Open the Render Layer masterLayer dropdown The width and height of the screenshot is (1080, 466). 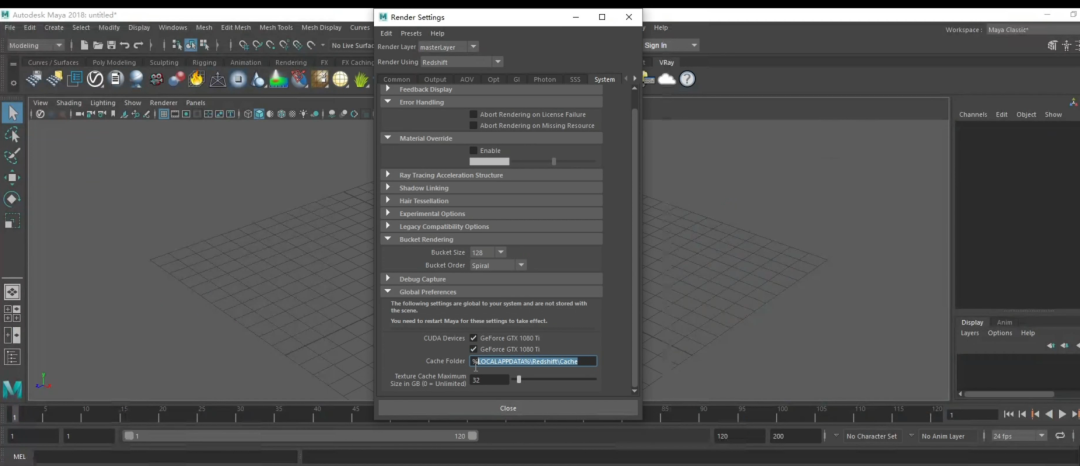[x=448, y=47]
